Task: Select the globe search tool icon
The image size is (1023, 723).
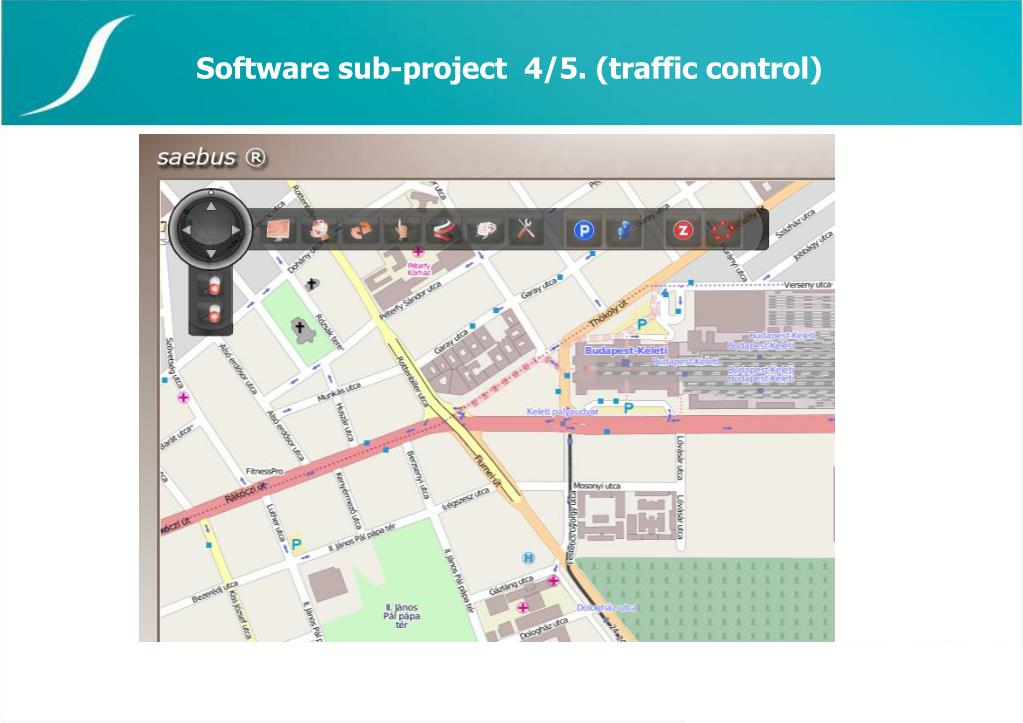Action: tap(320, 230)
